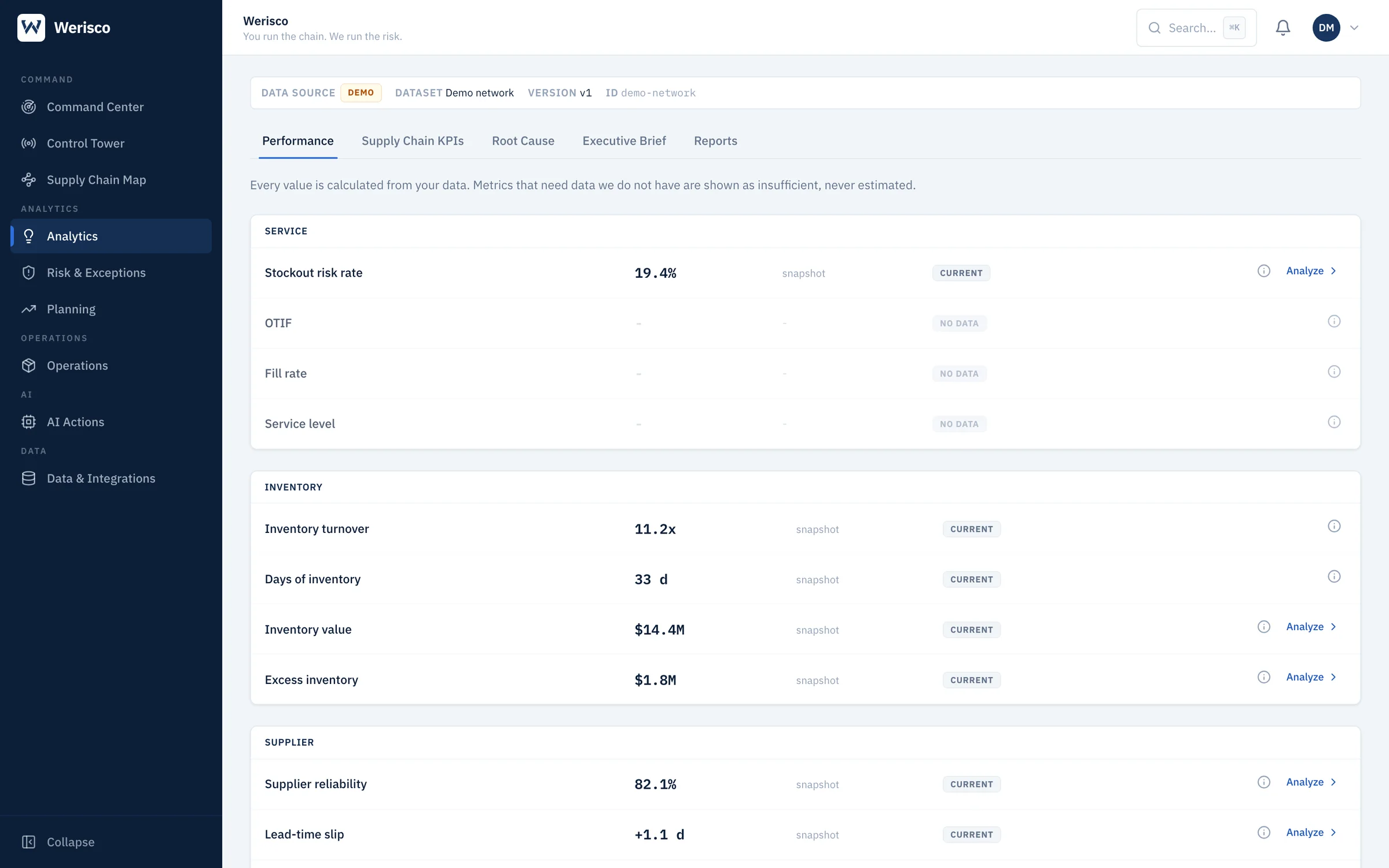The height and width of the screenshot is (868, 1389).
Task: Click the $14.4M inventory value
Action: click(659, 630)
